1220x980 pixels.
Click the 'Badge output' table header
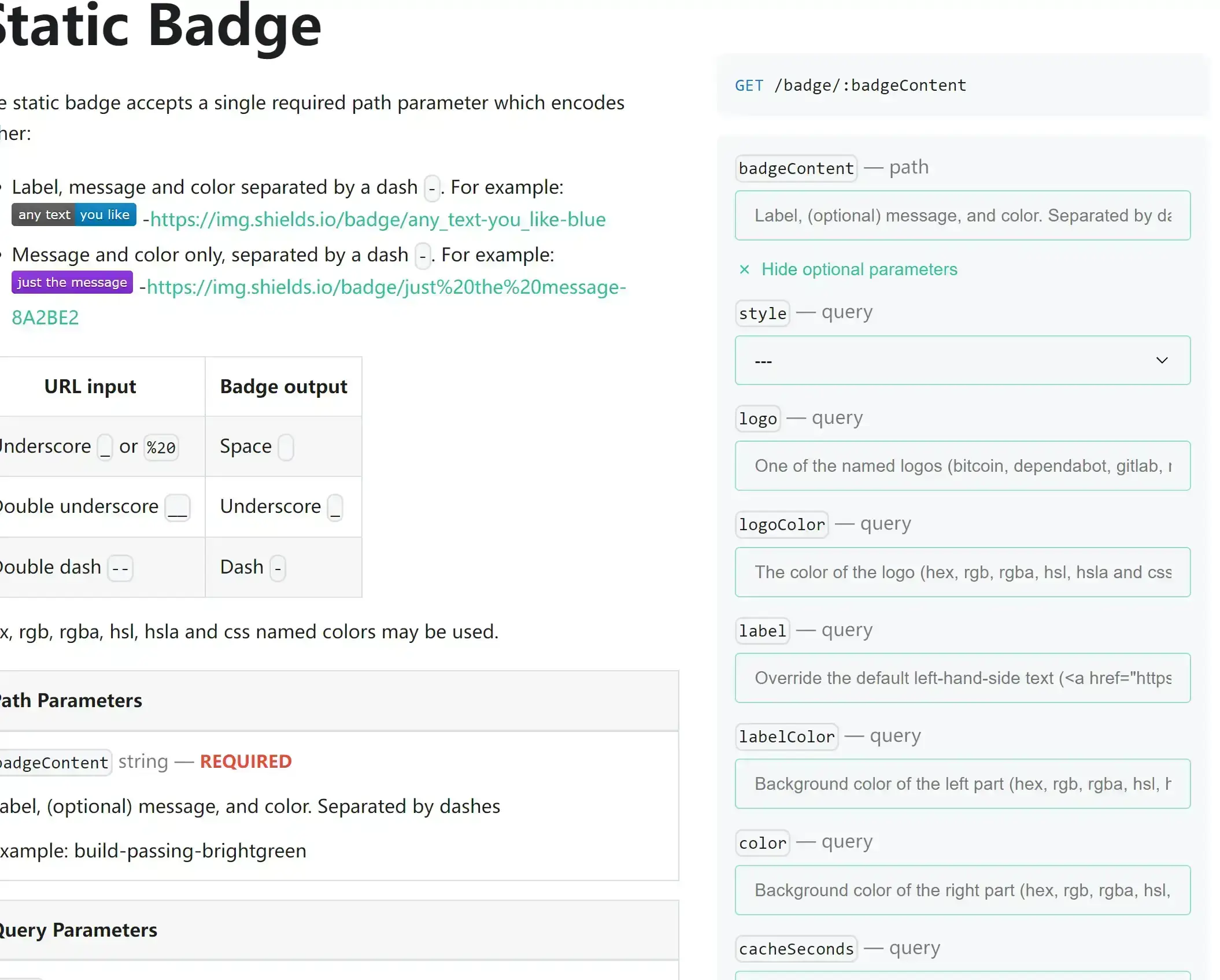pos(283,387)
